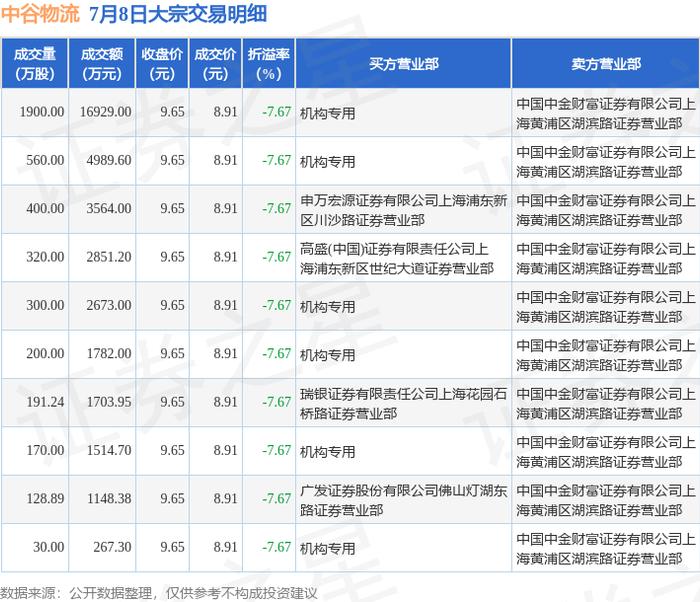The height and width of the screenshot is (602, 700).
Task: Select the 折溢率(%) column header
Action: tap(269, 63)
